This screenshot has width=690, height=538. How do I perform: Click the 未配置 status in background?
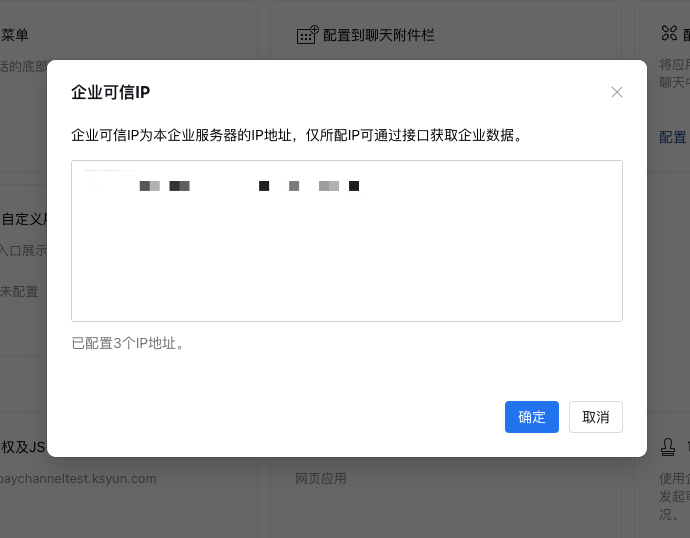click(19, 291)
